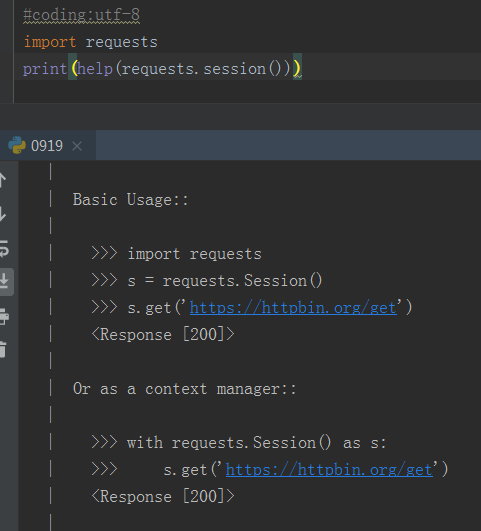481x531 pixels.
Task: Select the 0919 run tab
Action: tap(47, 146)
